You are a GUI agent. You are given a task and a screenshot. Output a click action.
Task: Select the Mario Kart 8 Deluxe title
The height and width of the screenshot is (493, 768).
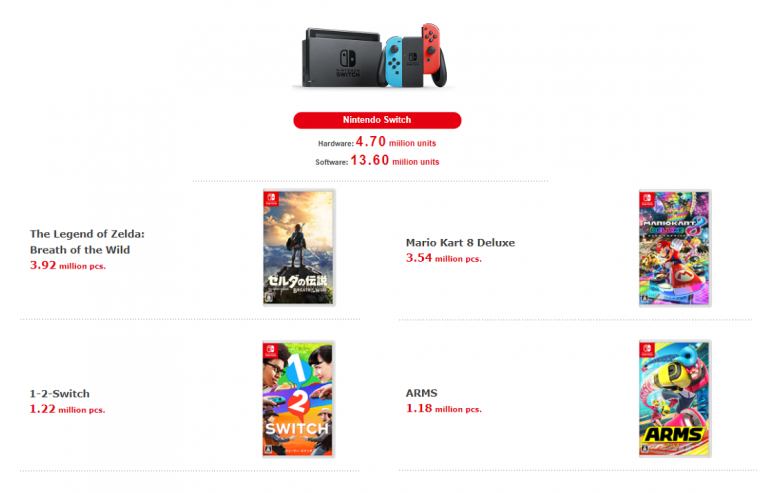[x=460, y=243]
